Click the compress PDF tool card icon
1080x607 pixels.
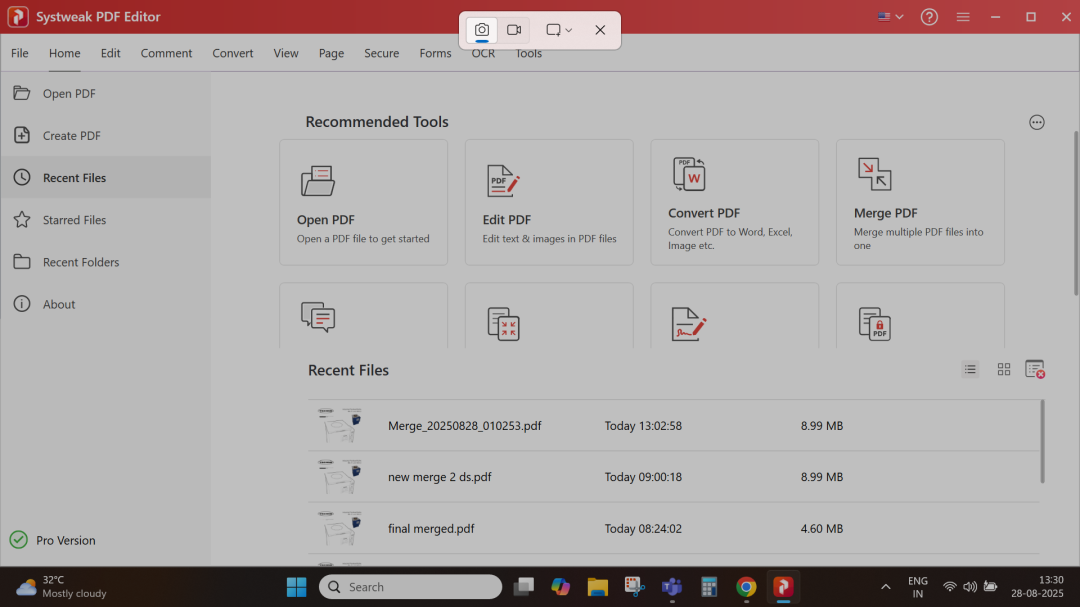tap(503, 324)
